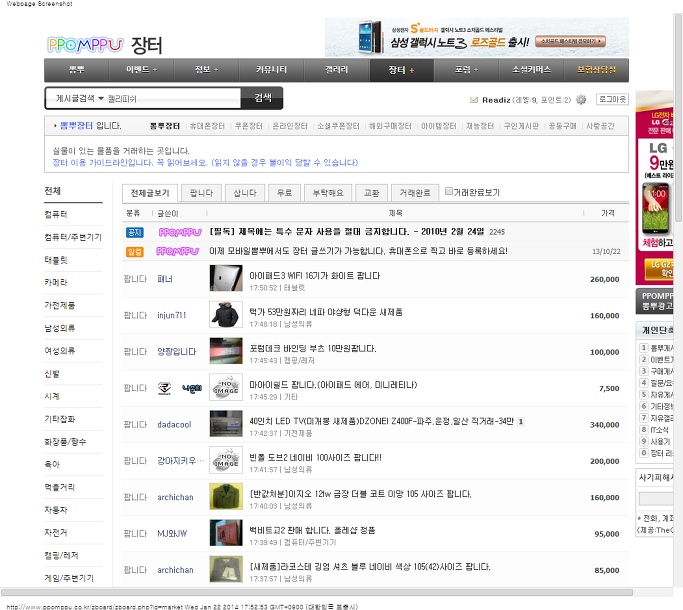The width and height of the screenshot is (683, 610).
Task: Open the author link injun711
Action: click(172, 315)
